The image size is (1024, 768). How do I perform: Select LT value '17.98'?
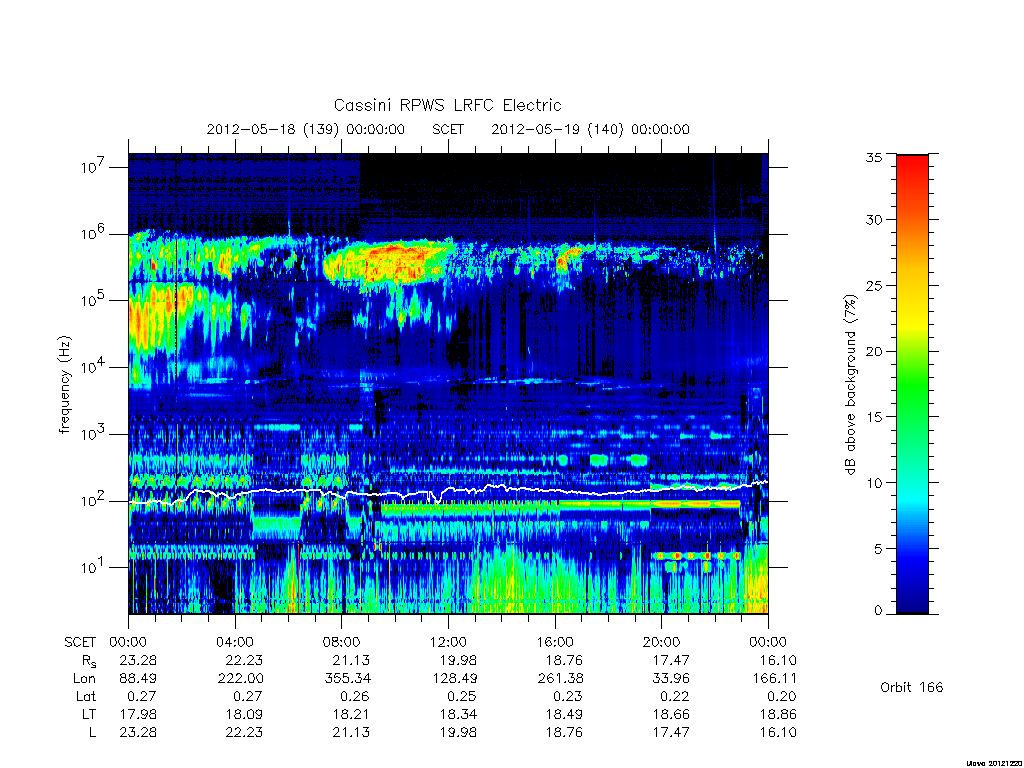pos(138,714)
